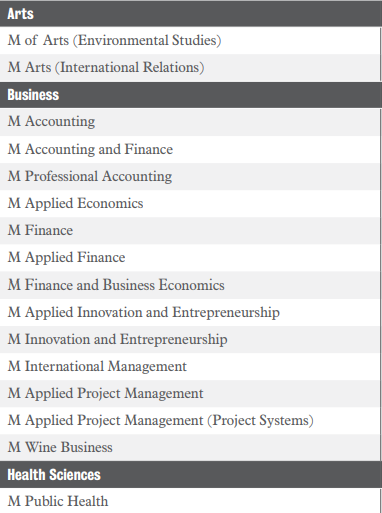This screenshot has width=382, height=513.
Task: Click the word Entrepreneurship in Applied Innovation row
Action: (x=226, y=313)
